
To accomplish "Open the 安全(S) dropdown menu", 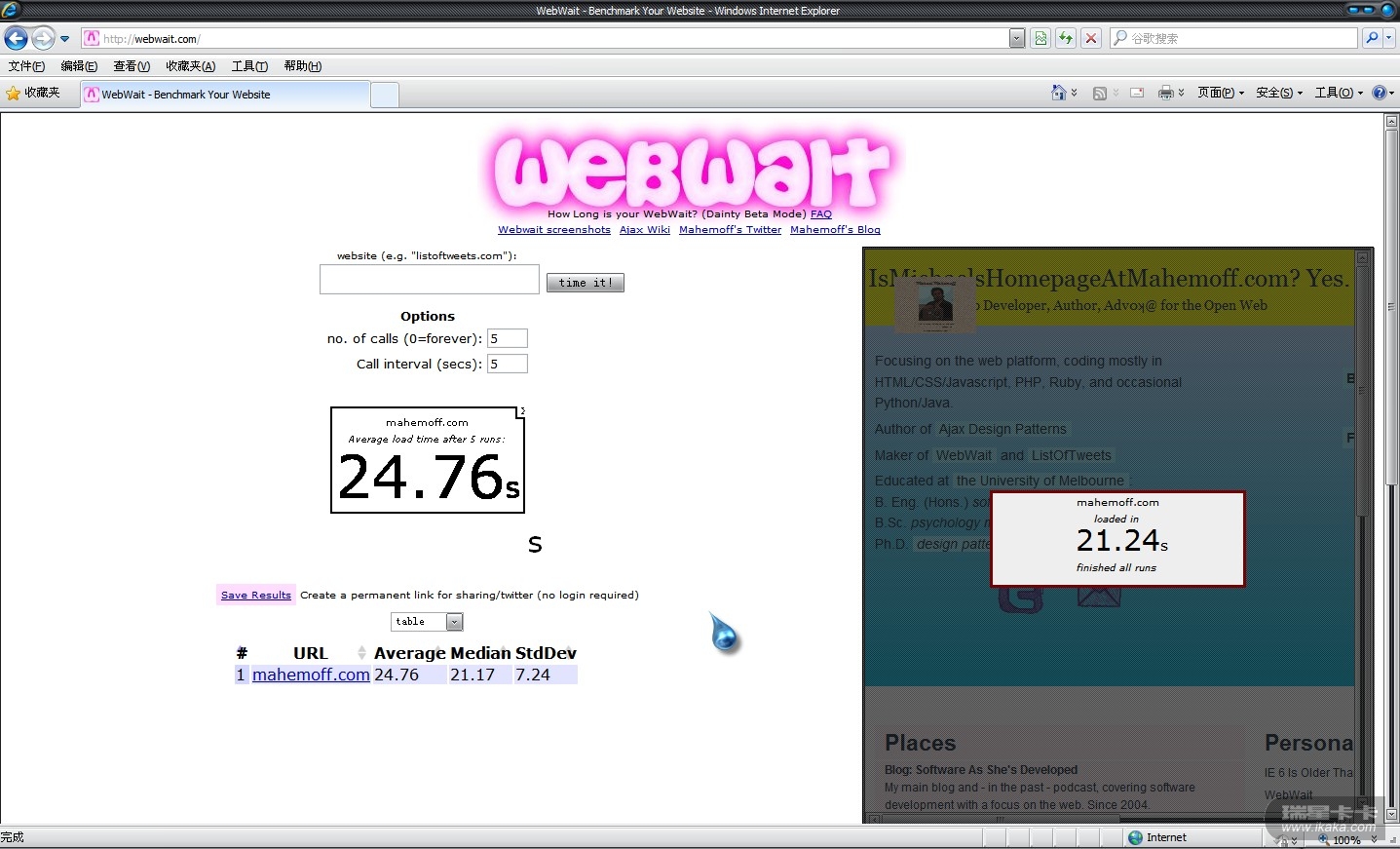I will [1279, 94].
